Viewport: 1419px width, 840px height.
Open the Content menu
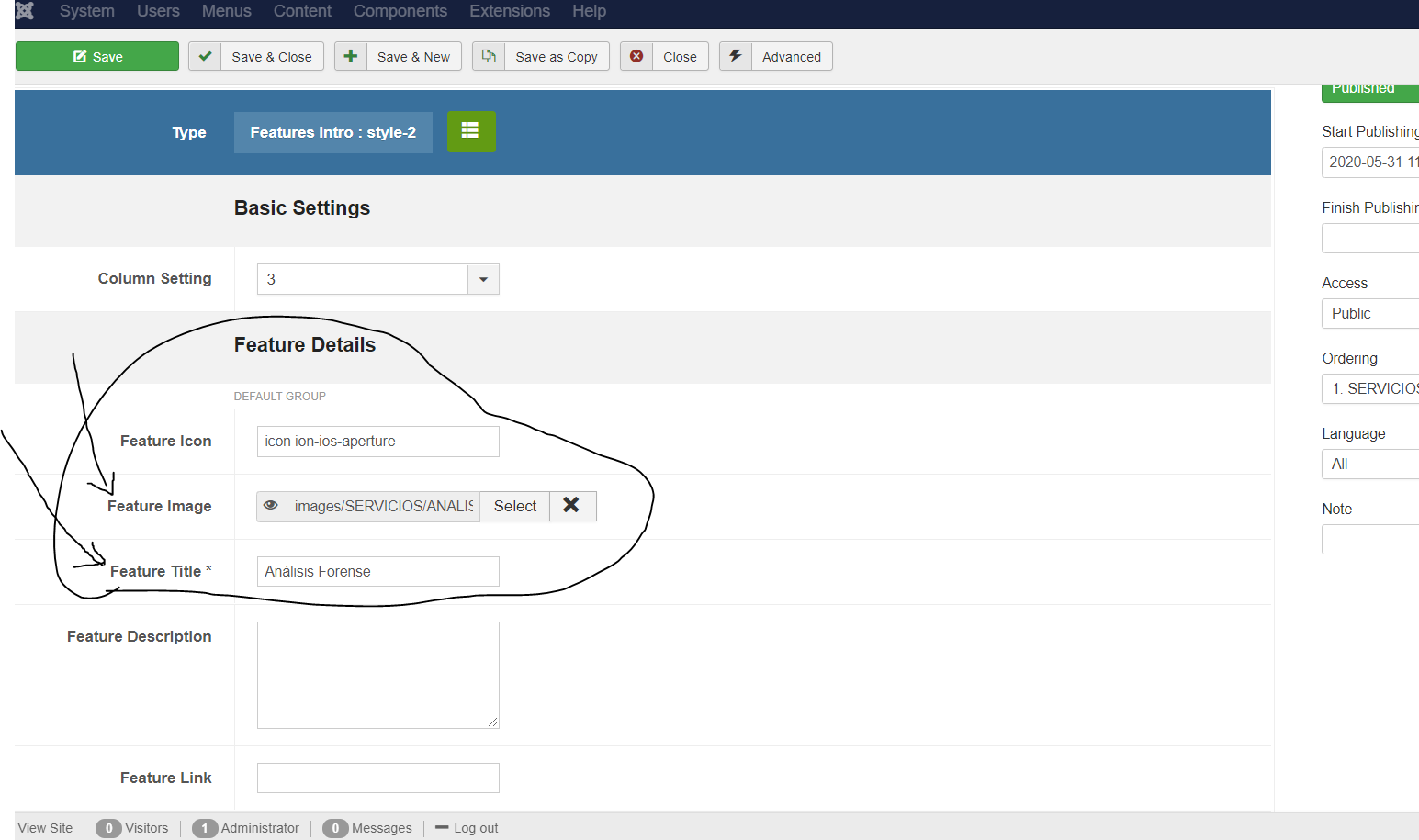point(302,11)
